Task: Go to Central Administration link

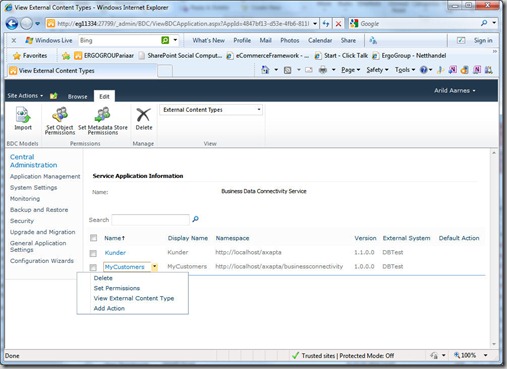Action: [x=33, y=161]
